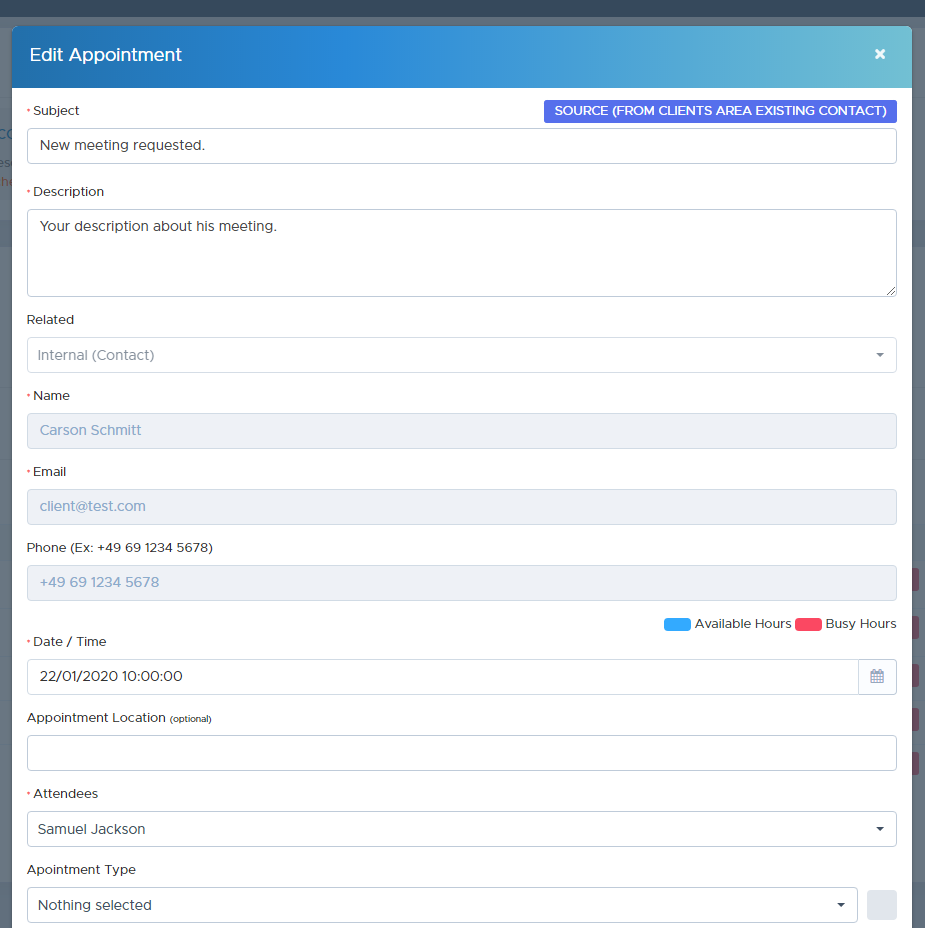Click the blue Available Hours swatch
Viewport: 925px width, 928px height.
pos(677,624)
